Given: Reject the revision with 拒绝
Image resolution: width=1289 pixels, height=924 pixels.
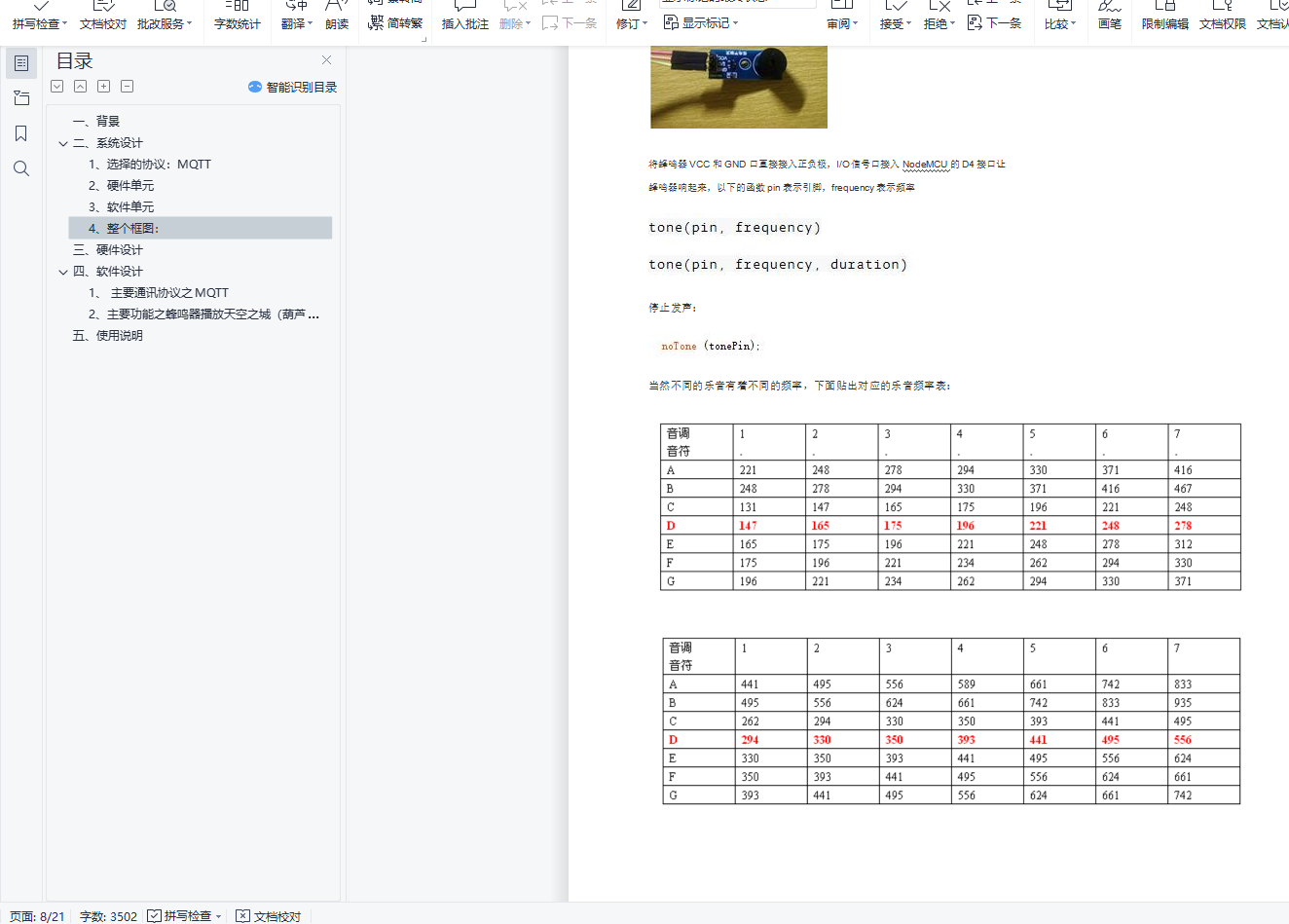Looking at the screenshot, I should pos(939,16).
